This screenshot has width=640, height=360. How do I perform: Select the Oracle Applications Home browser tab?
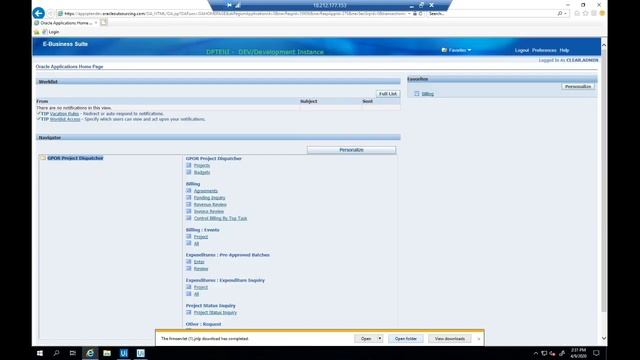(x=65, y=23)
